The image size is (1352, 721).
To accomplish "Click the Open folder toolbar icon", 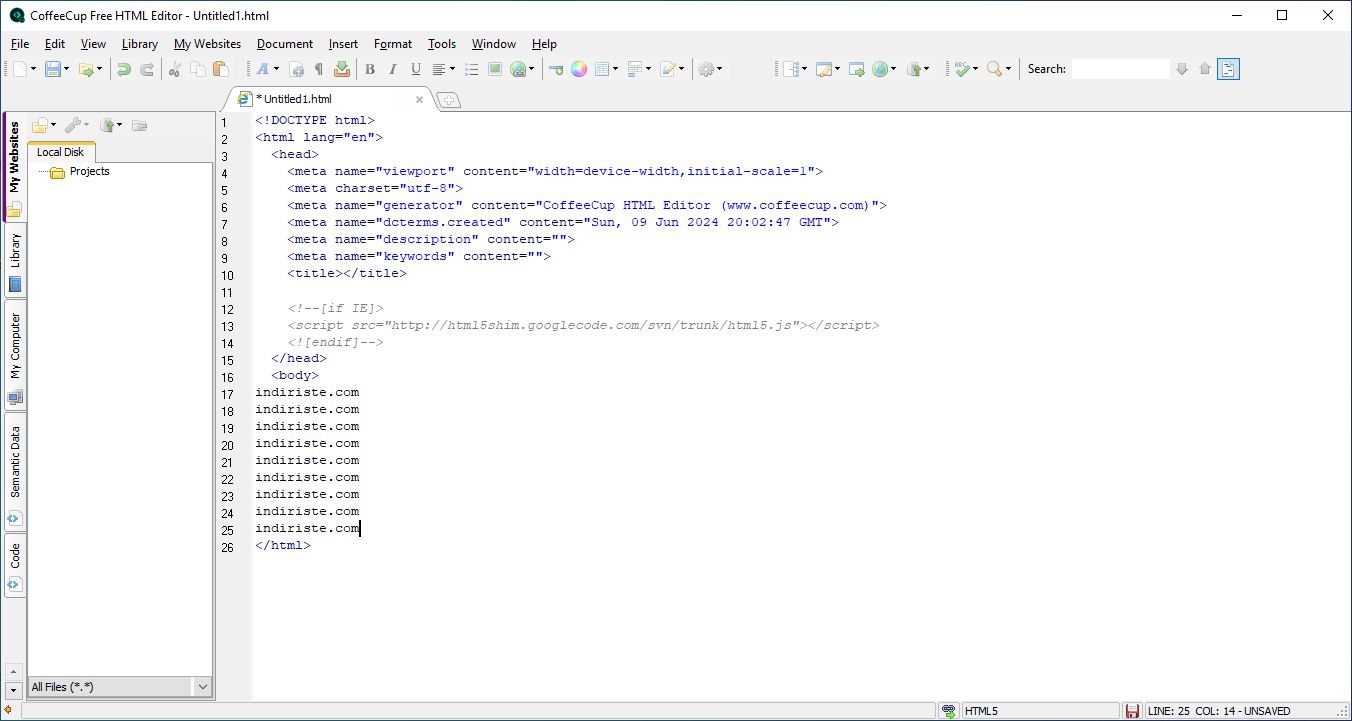I will point(86,69).
